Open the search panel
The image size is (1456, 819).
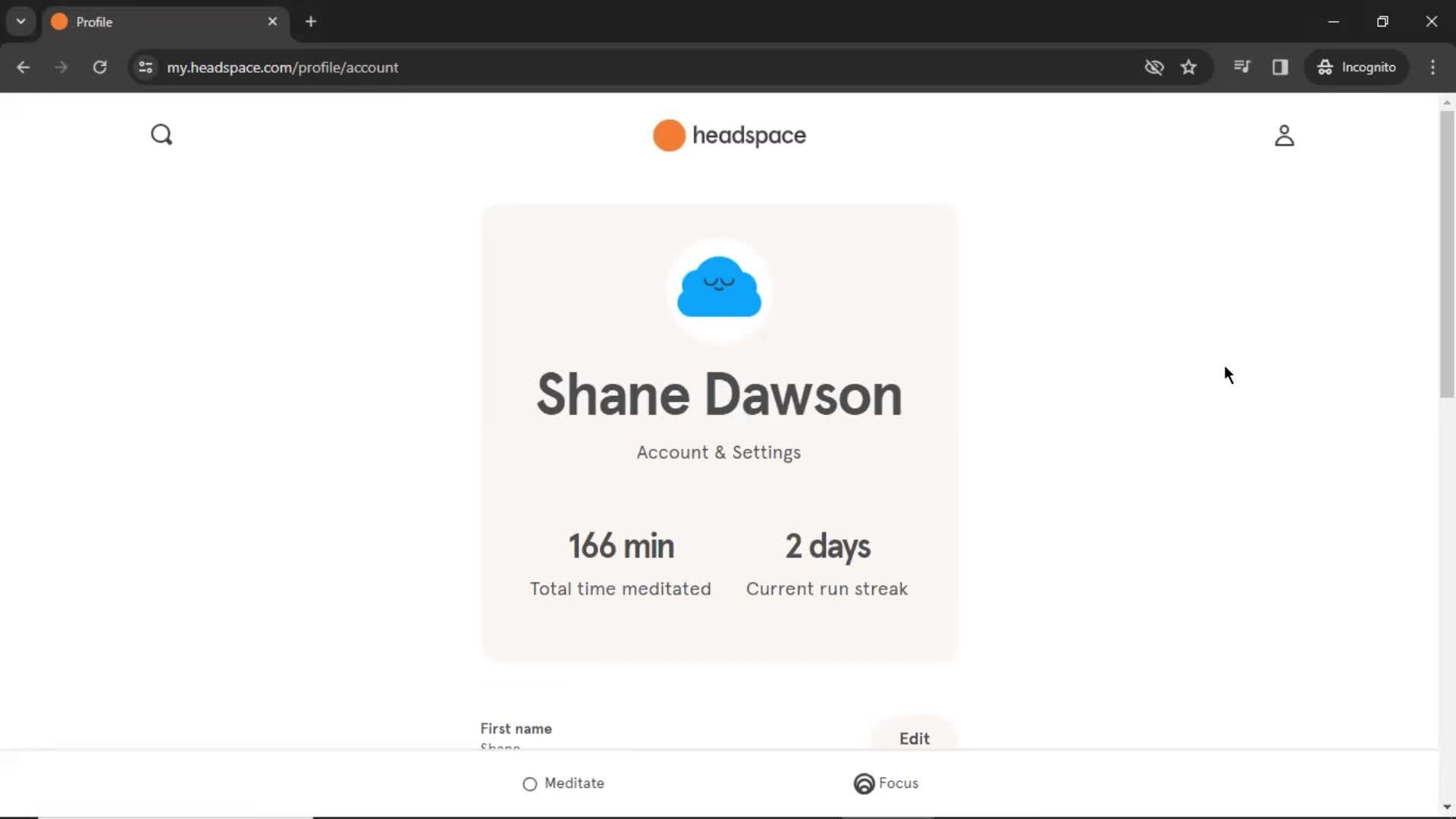click(x=161, y=134)
